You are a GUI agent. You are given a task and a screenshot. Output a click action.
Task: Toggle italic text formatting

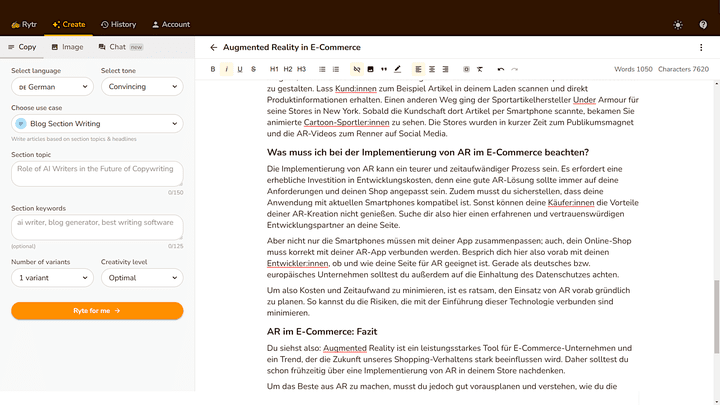(x=227, y=69)
